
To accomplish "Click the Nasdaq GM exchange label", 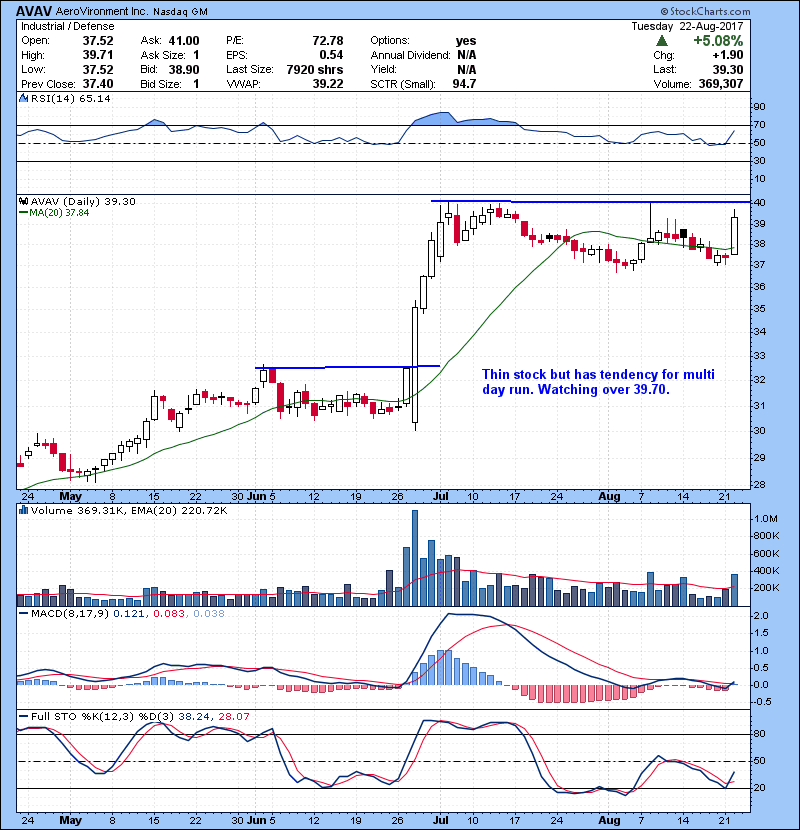I will [181, 12].
